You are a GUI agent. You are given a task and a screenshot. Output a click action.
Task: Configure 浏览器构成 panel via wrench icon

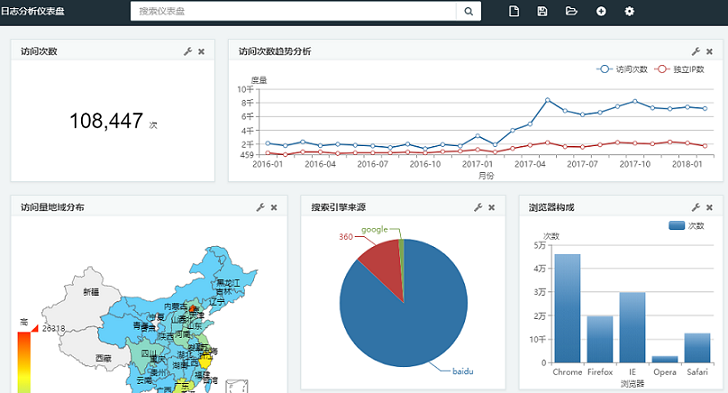(696, 208)
